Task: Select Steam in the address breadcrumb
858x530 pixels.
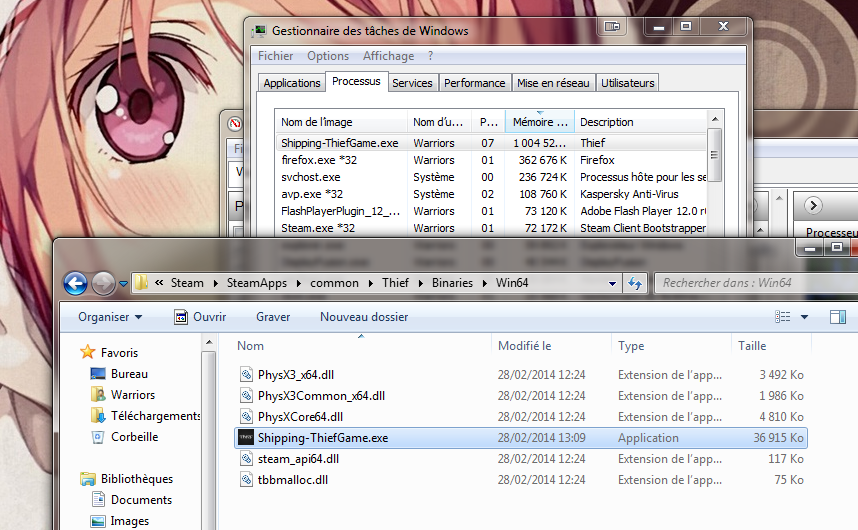Action: pyautogui.click(x=187, y=283)
